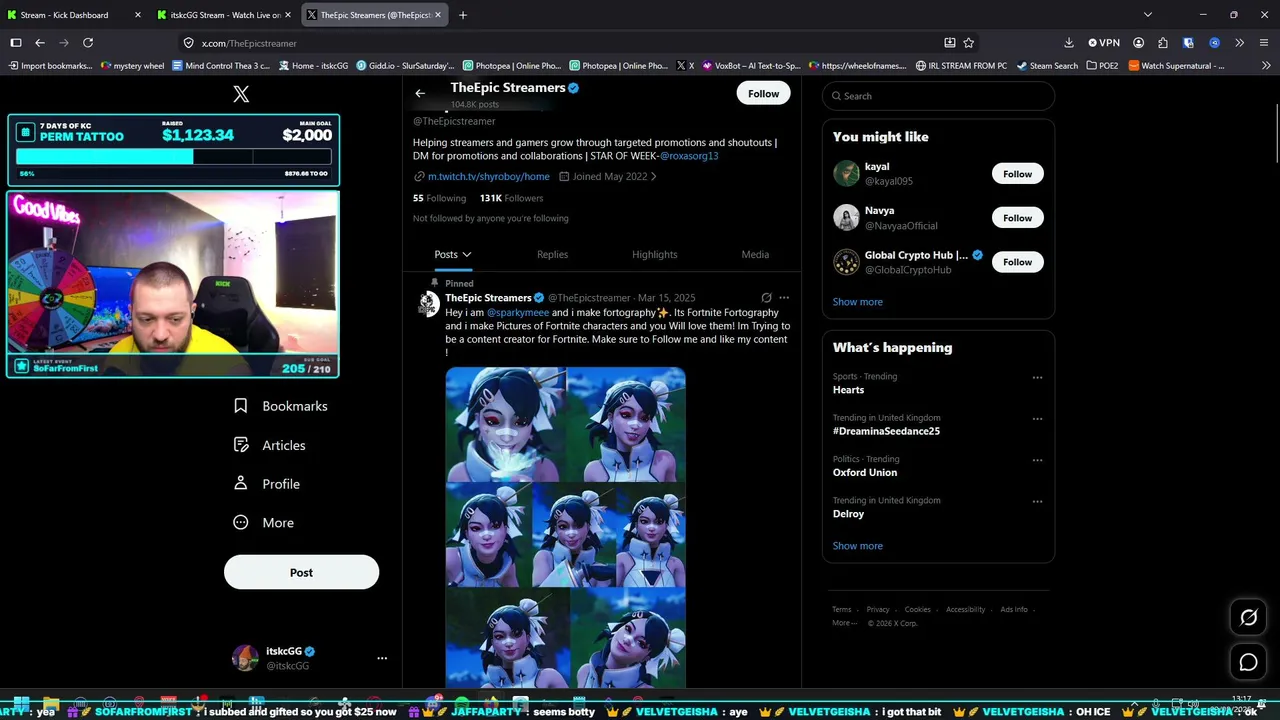Click the X logo in the sidebar

coord(241,94)
